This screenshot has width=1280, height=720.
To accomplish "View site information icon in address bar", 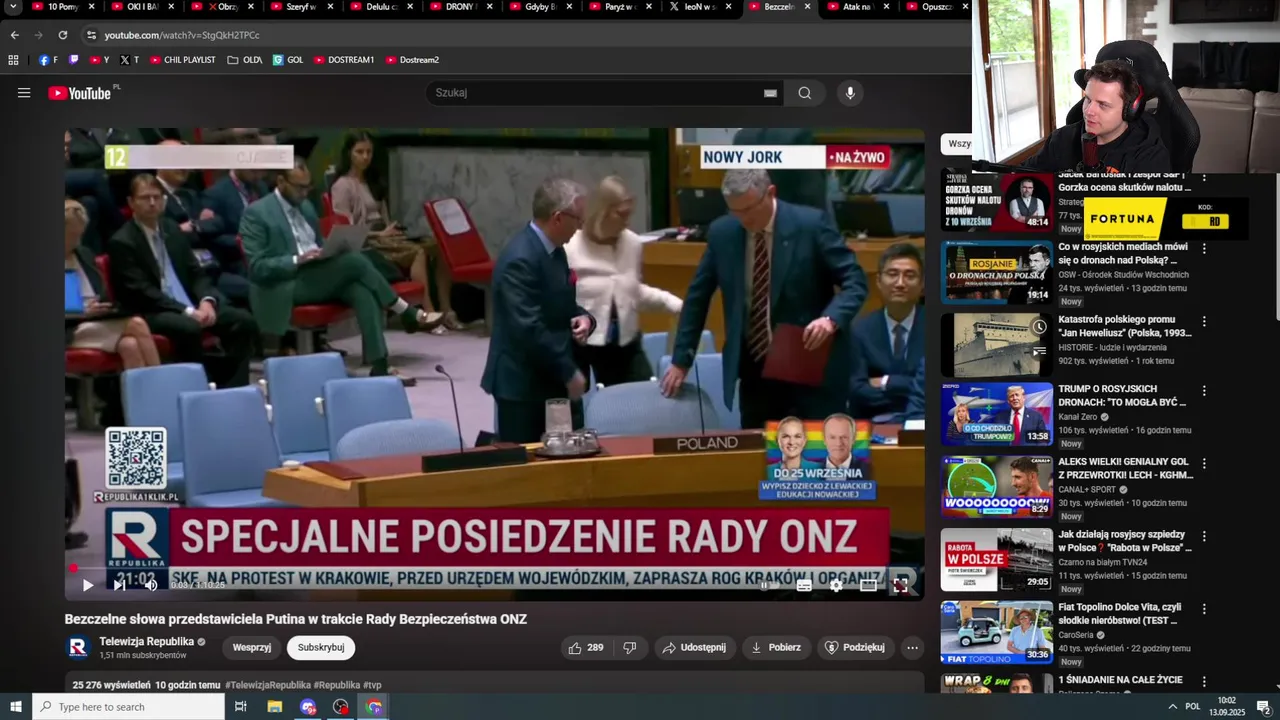I will [91, 35].
